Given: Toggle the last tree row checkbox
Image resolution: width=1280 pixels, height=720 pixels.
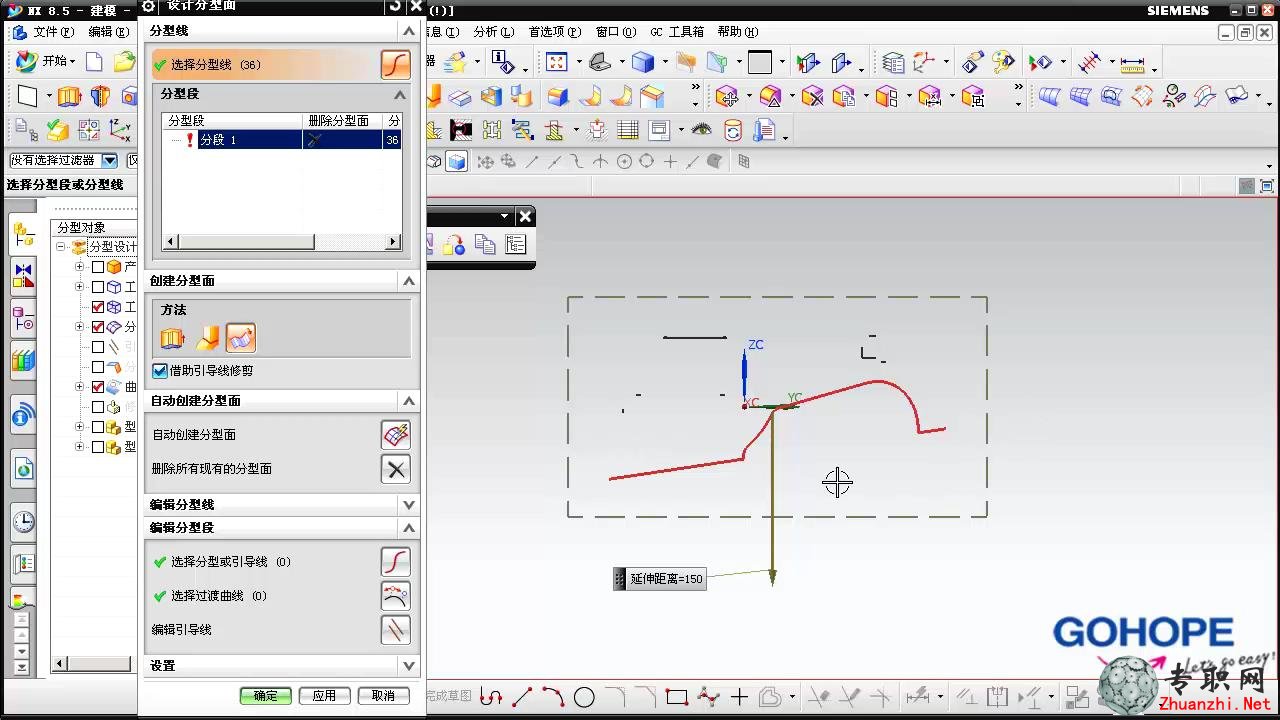Looking at the screenshot, I should coord(98,447).
